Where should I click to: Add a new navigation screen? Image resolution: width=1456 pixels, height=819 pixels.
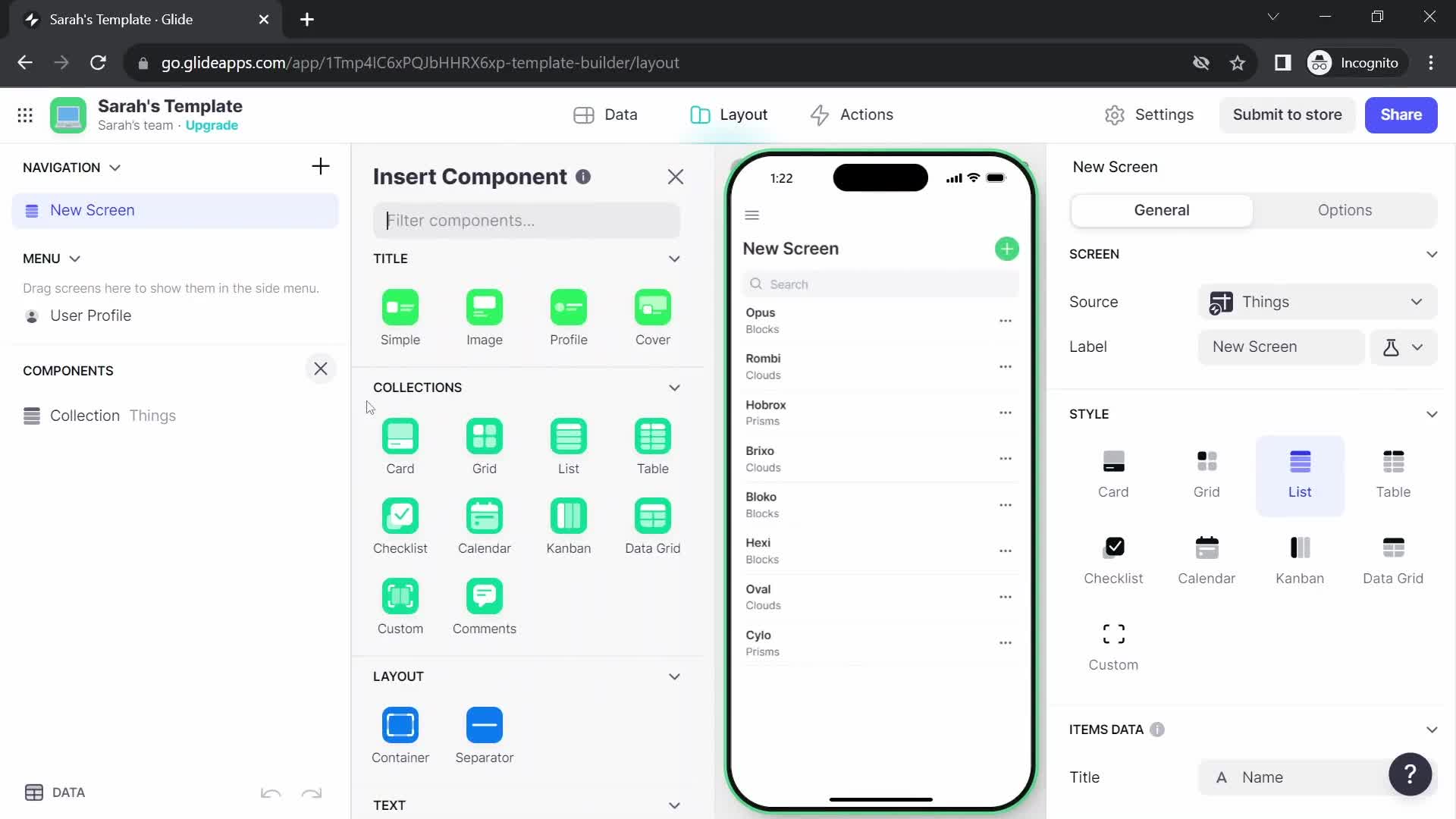click(321, 166)
